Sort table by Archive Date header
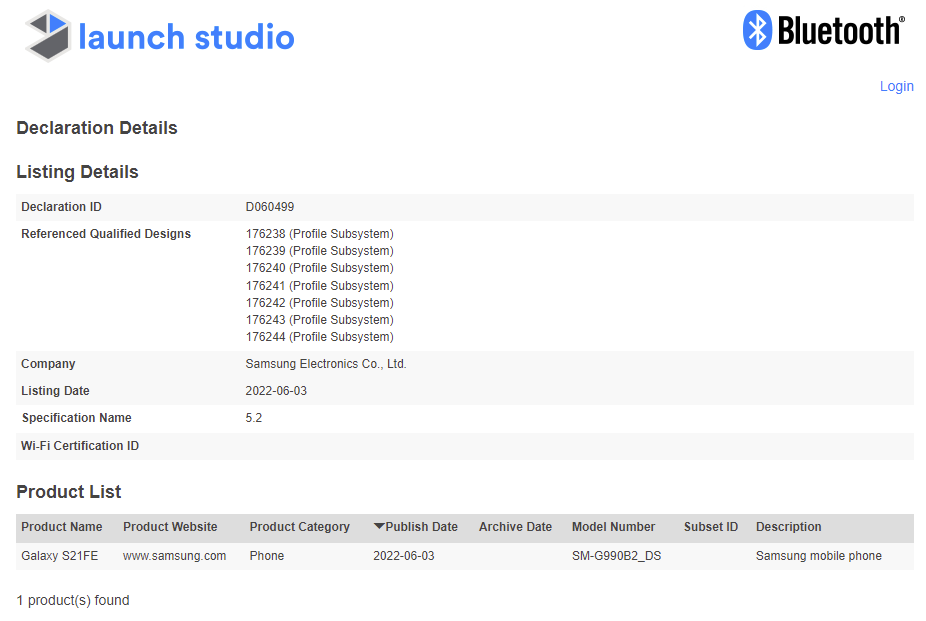Screen dimensions: 926x621 tap(515, 527)
